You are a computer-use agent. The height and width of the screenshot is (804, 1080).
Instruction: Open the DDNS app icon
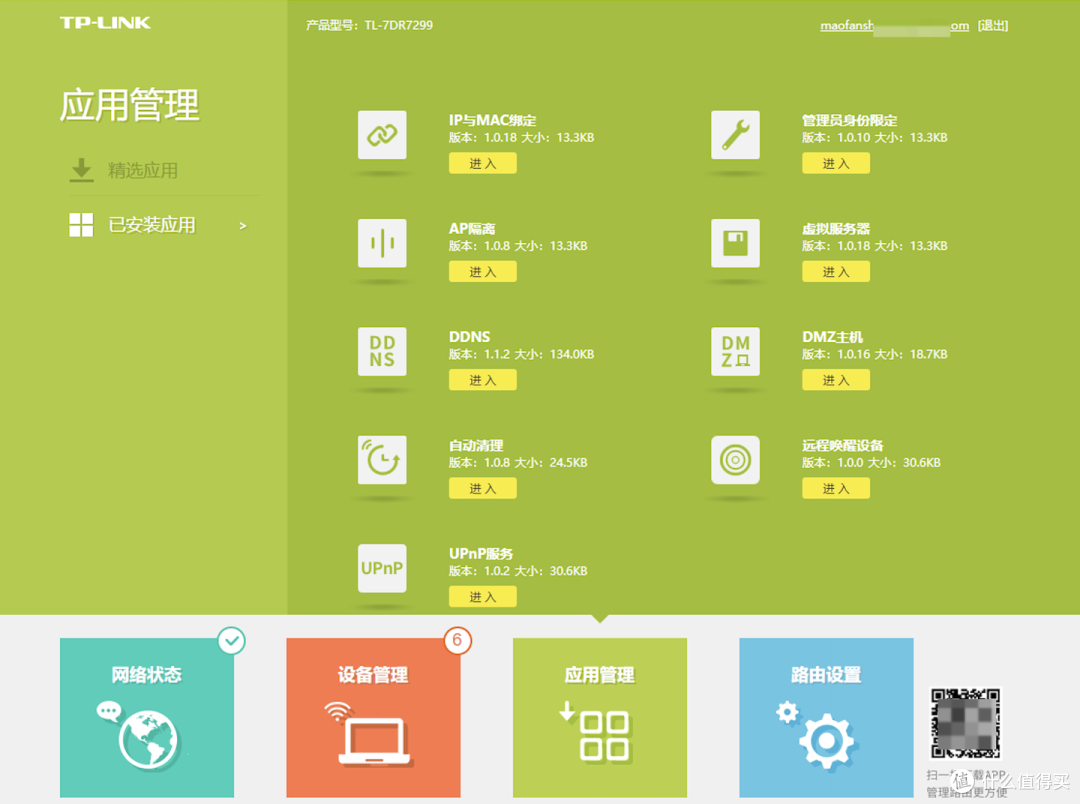tap(382, 351)
